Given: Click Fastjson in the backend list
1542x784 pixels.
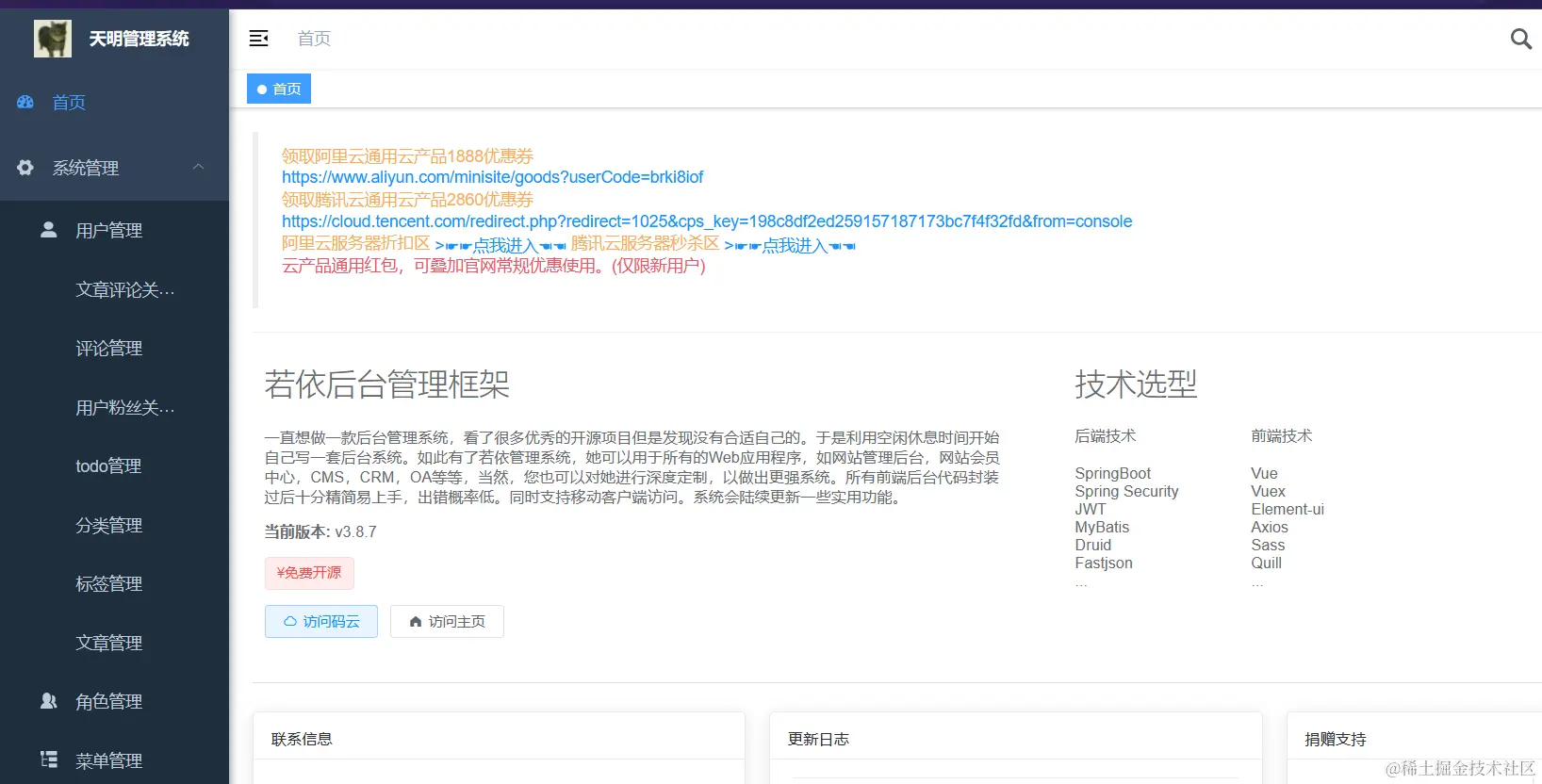Looking at the screenshot, I should click(x=1104, y=563).
